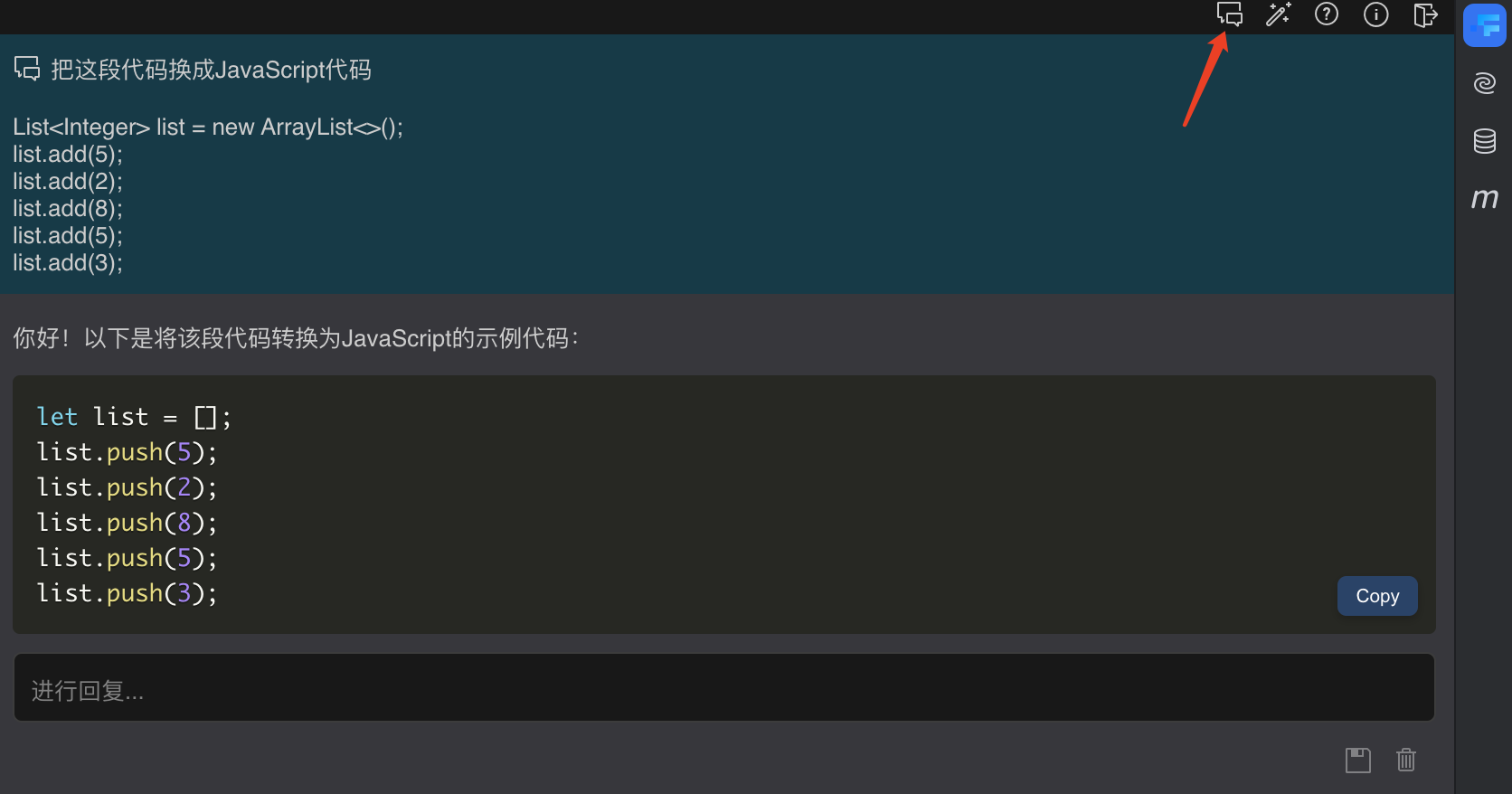The width and height of the screenshot is (1512, 794).
Task: Log out using the exit door icon
Action: pyautogui.click(x=1425, y=14)
